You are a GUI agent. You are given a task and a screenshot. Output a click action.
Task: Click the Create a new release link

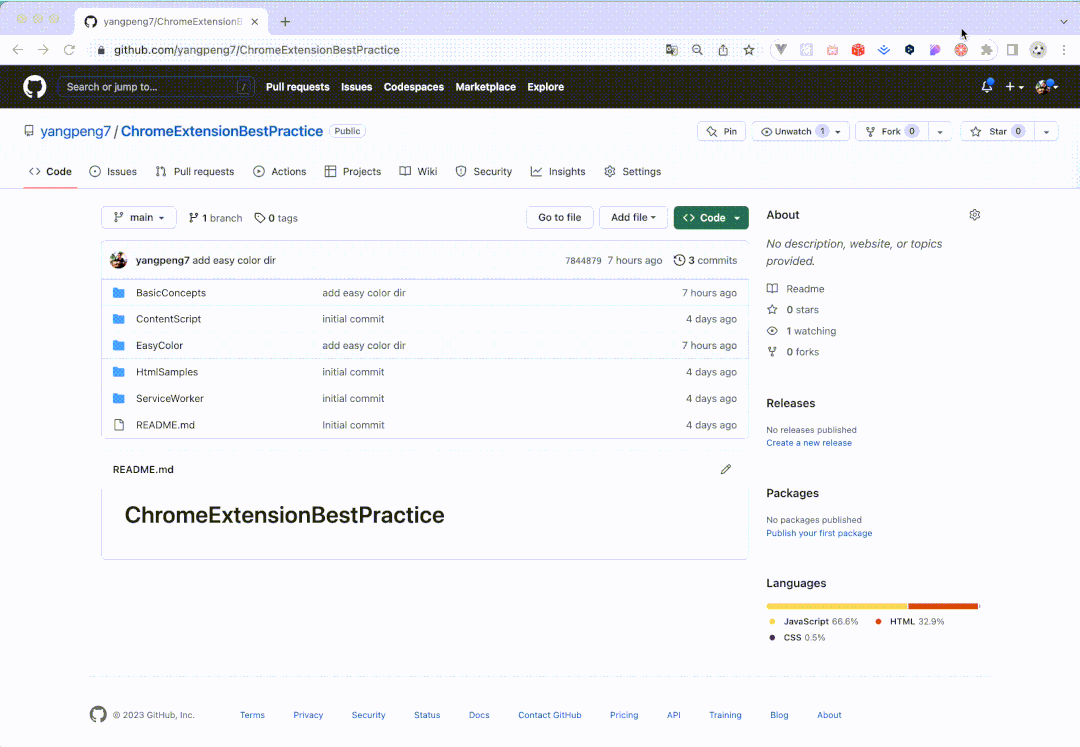809,443
